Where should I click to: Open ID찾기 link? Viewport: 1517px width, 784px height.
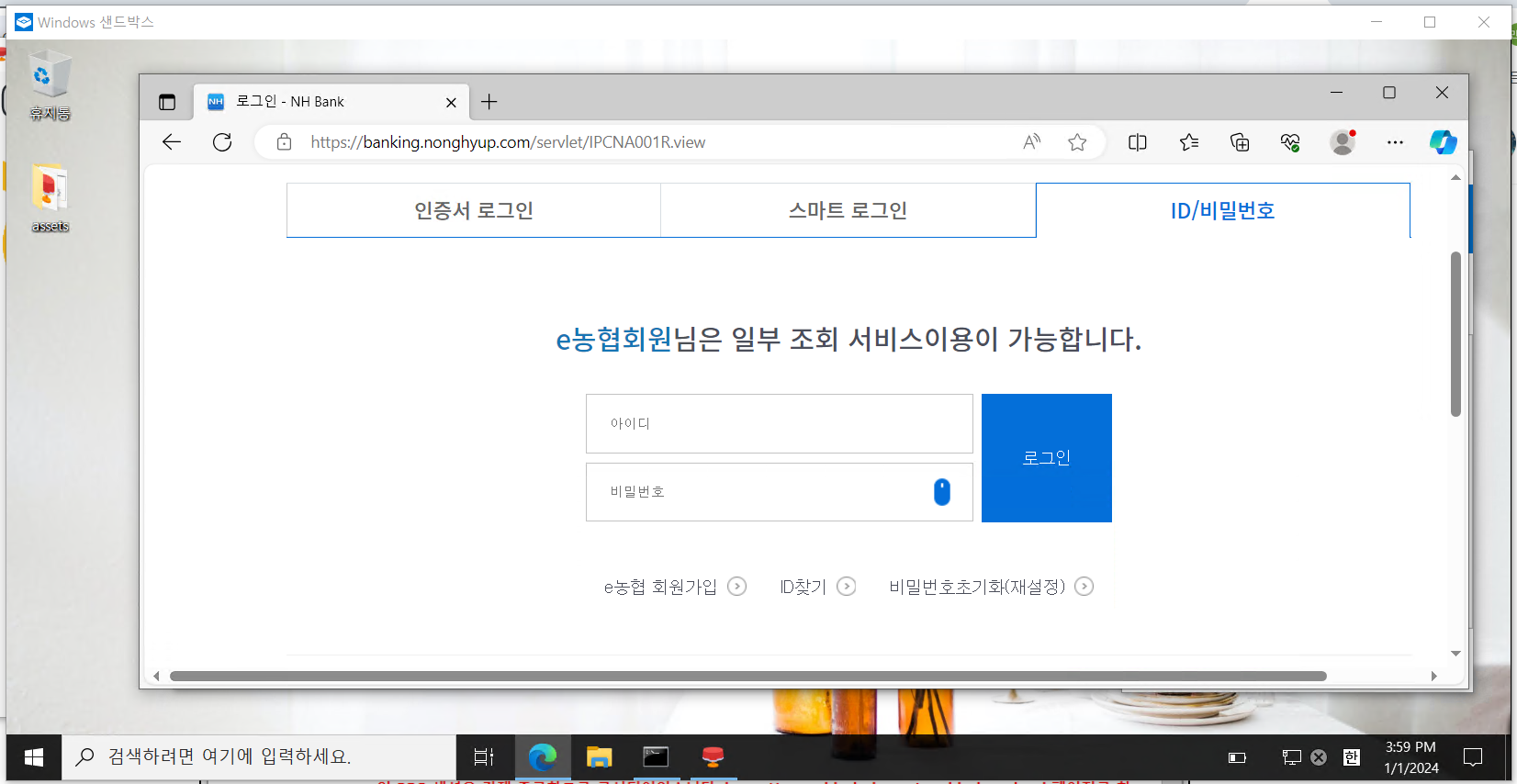click(x=817, y=587)
